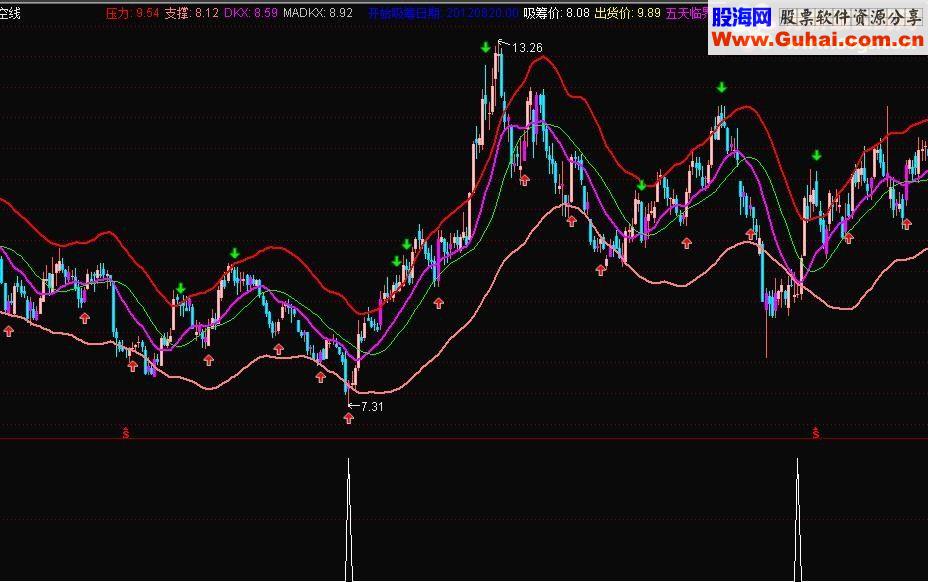Click the 吸筹价: 8.08 value
The height and width of the screenshot is (582, 928).
(556, 12)
